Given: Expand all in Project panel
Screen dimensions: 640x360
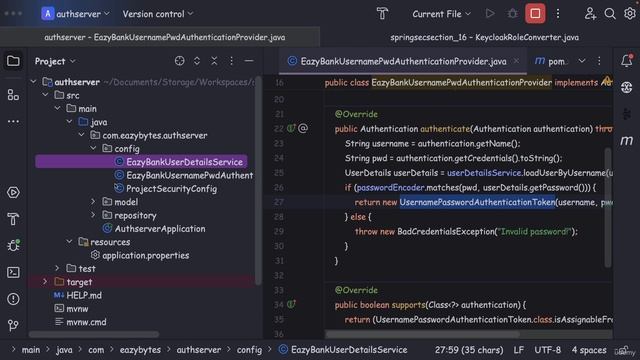Looking at the screenshot, I should (x=197, y=61).
